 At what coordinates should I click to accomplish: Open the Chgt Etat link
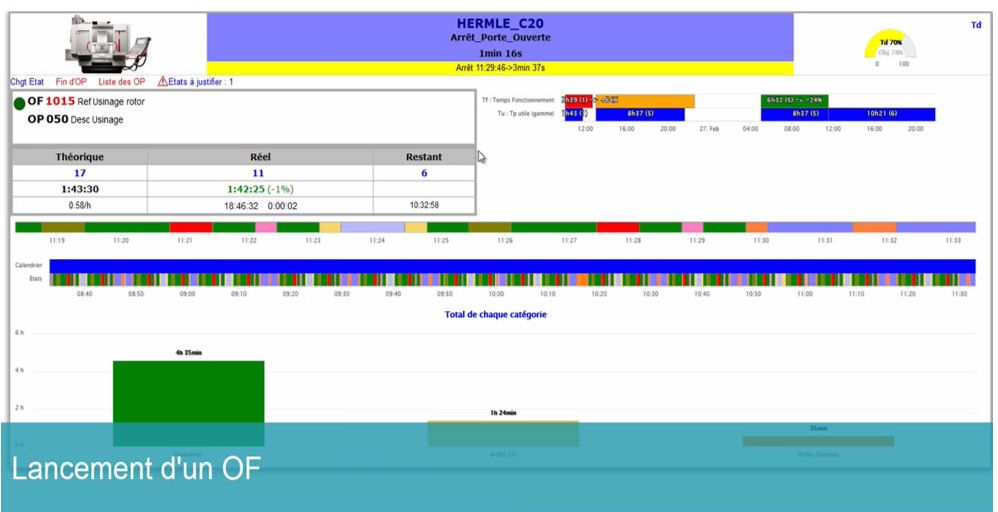point(27,82)
